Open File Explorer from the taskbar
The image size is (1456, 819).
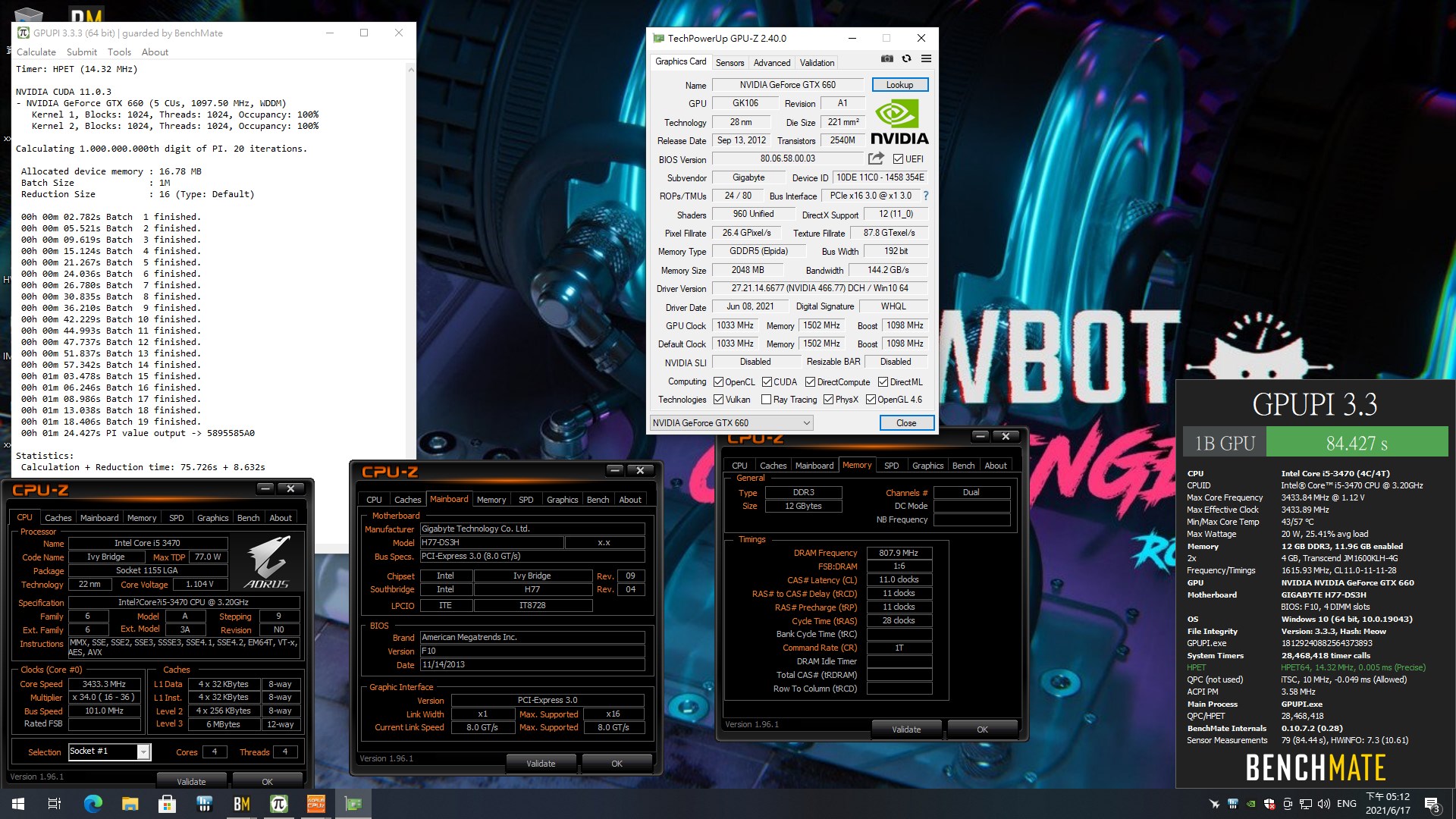click(x=130, y=804)
